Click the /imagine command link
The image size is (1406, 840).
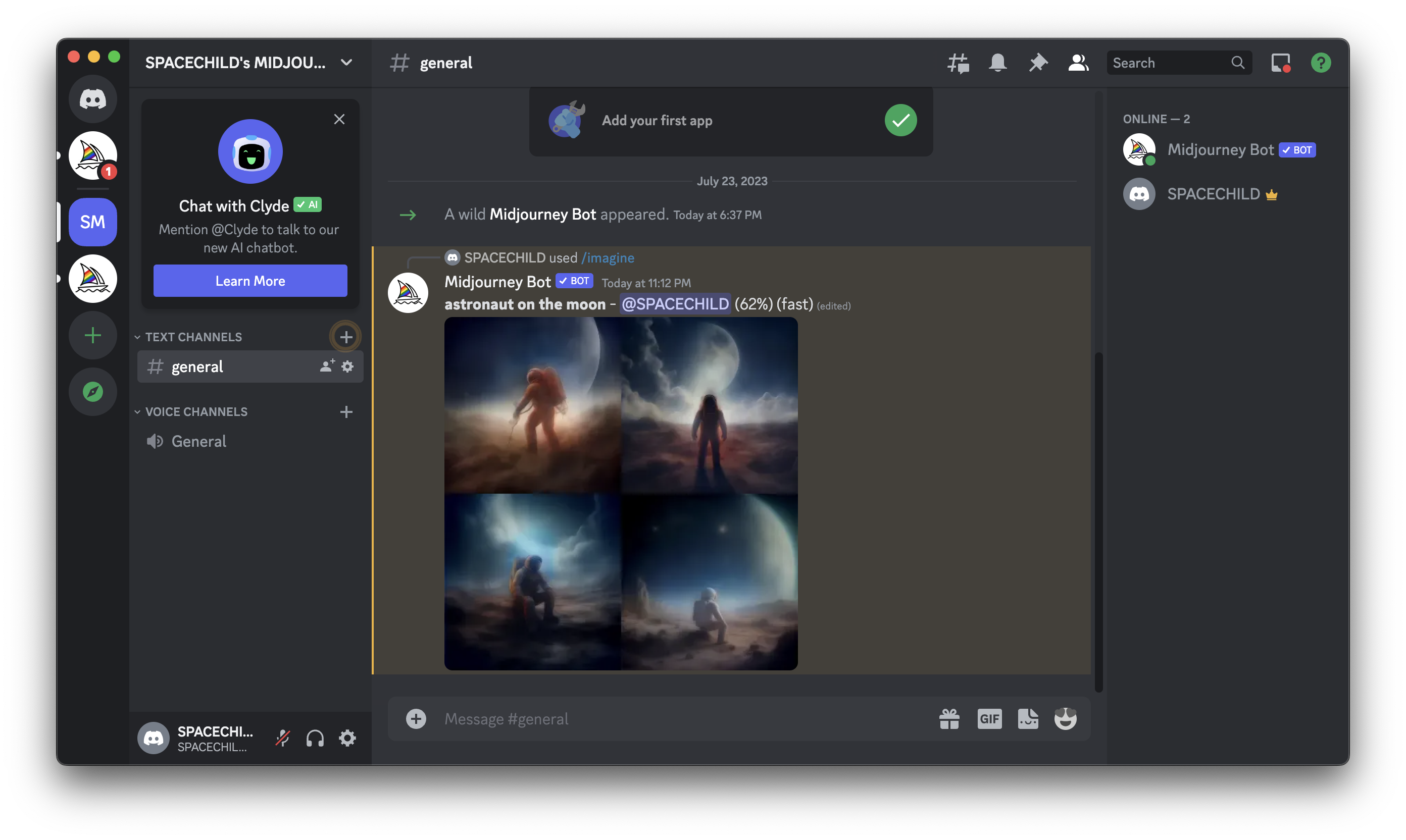[x=608, y=257]
